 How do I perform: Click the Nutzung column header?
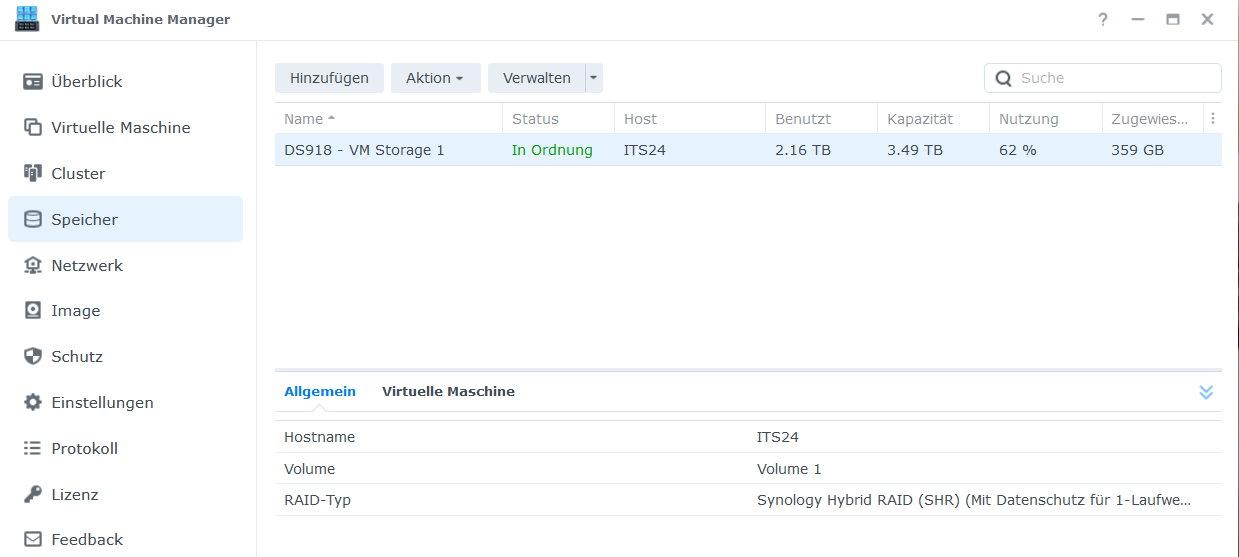1046,119
